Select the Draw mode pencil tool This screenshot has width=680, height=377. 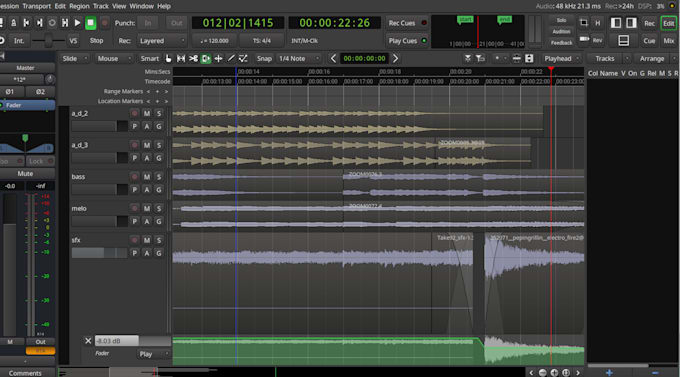[x=231, y=59]
